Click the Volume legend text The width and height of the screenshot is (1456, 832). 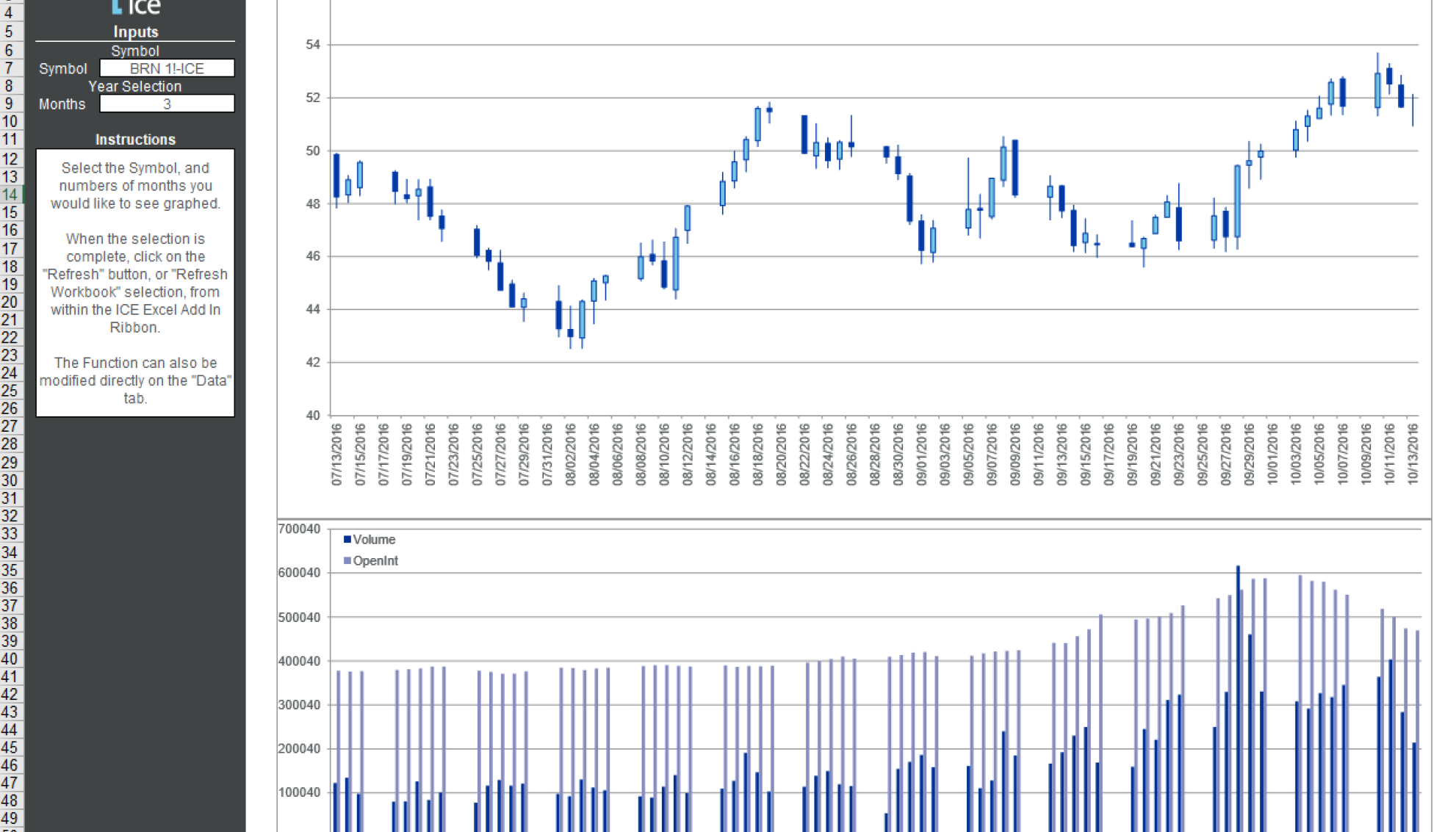tap(374, 540)
